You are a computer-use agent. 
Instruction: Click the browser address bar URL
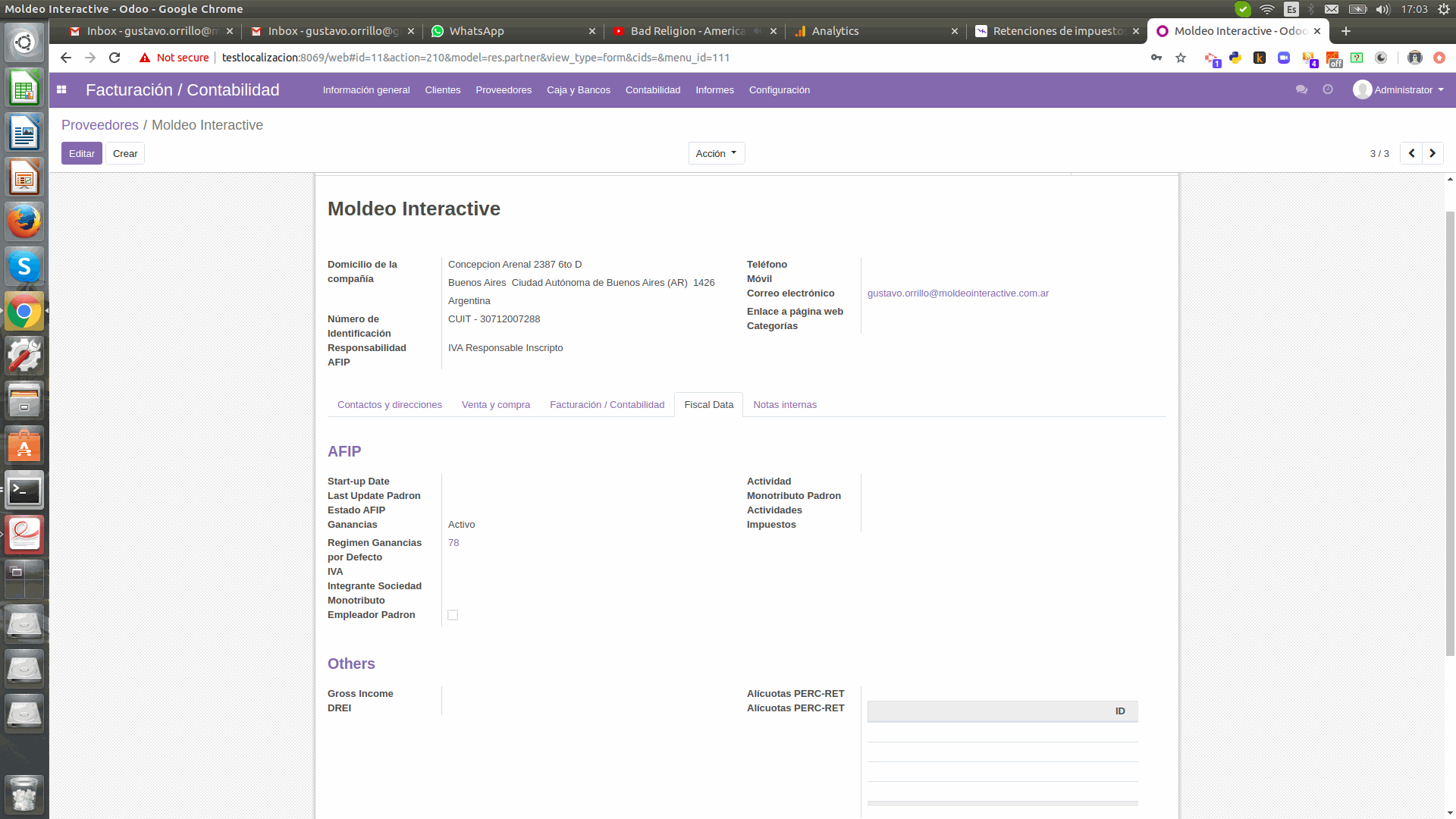tap(475, 58)
